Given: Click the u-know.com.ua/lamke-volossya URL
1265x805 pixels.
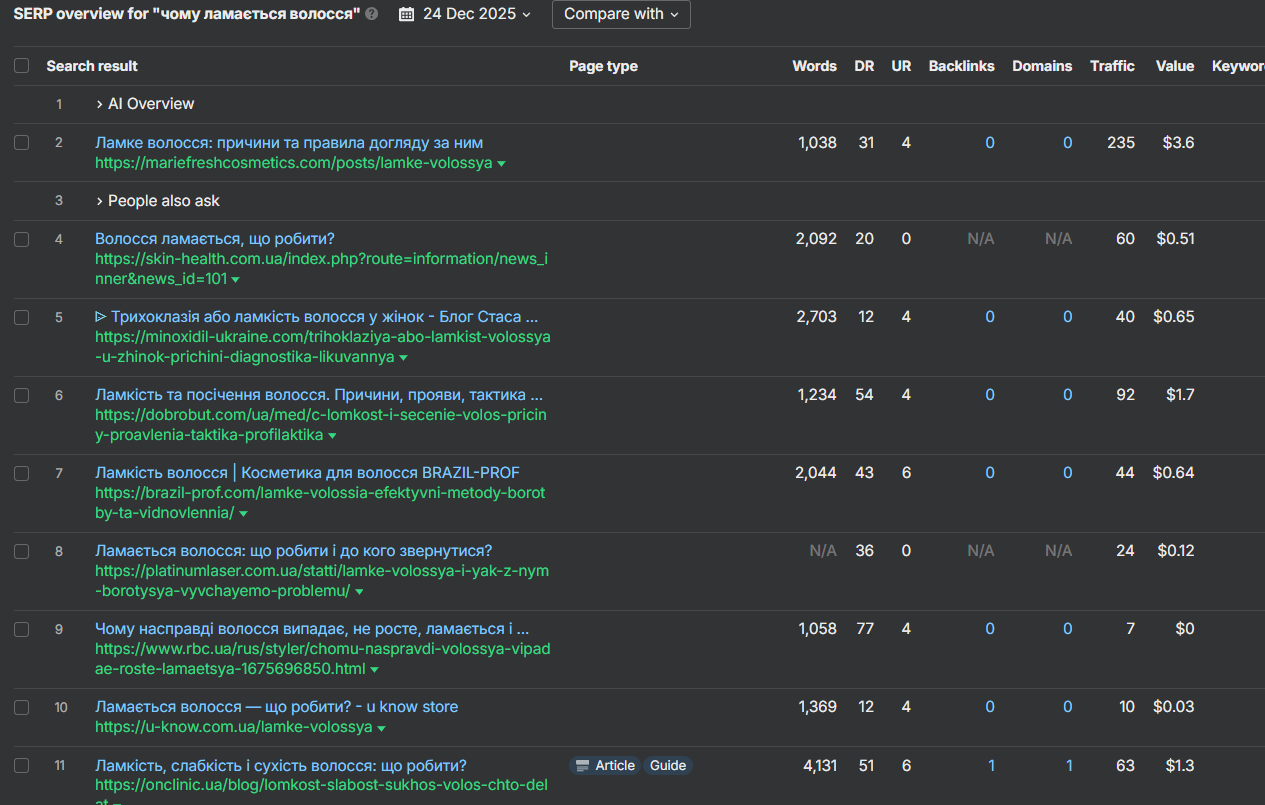Looking at the screenshot, I should [x=234, y=727].
